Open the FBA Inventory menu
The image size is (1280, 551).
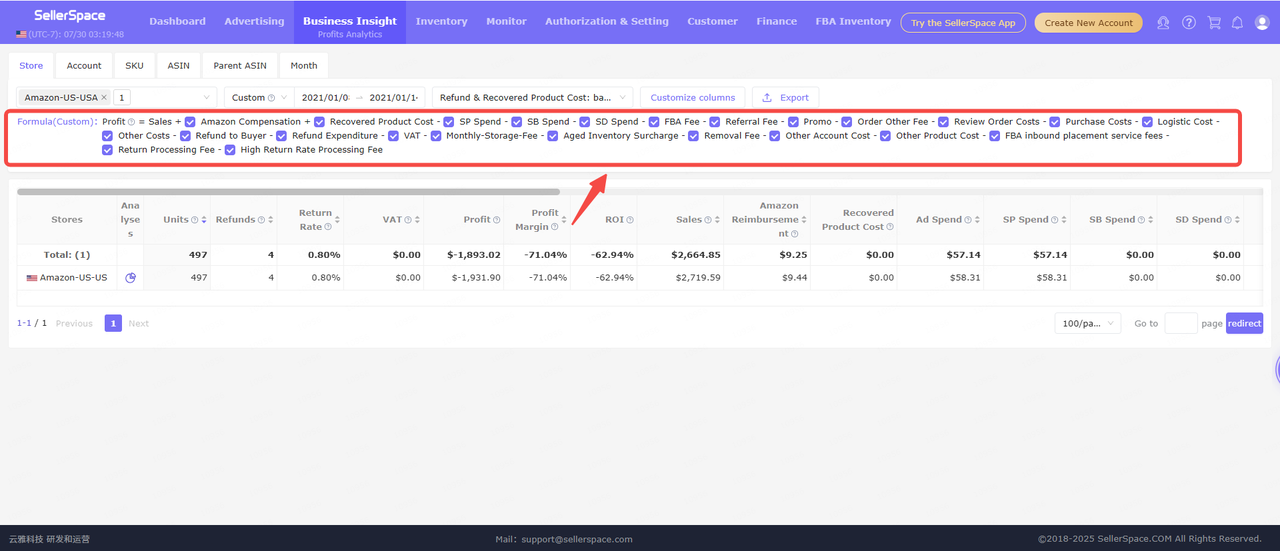coord(852,21)
